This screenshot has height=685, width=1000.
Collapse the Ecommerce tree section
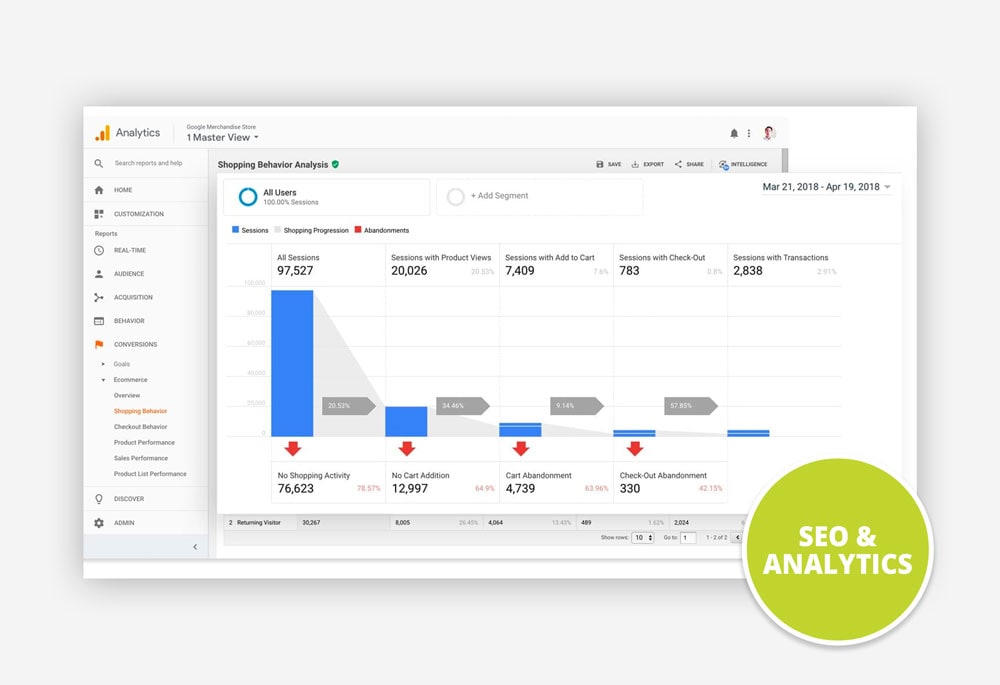(x=103, y=380)
